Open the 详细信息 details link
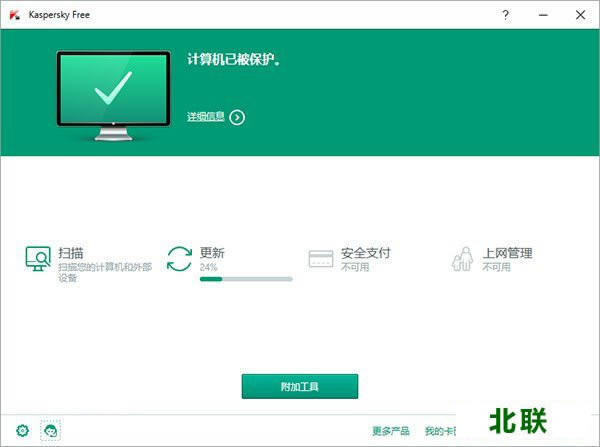Image resolution: width=600 pixels, height=447 pixels. tap(206, 117)
